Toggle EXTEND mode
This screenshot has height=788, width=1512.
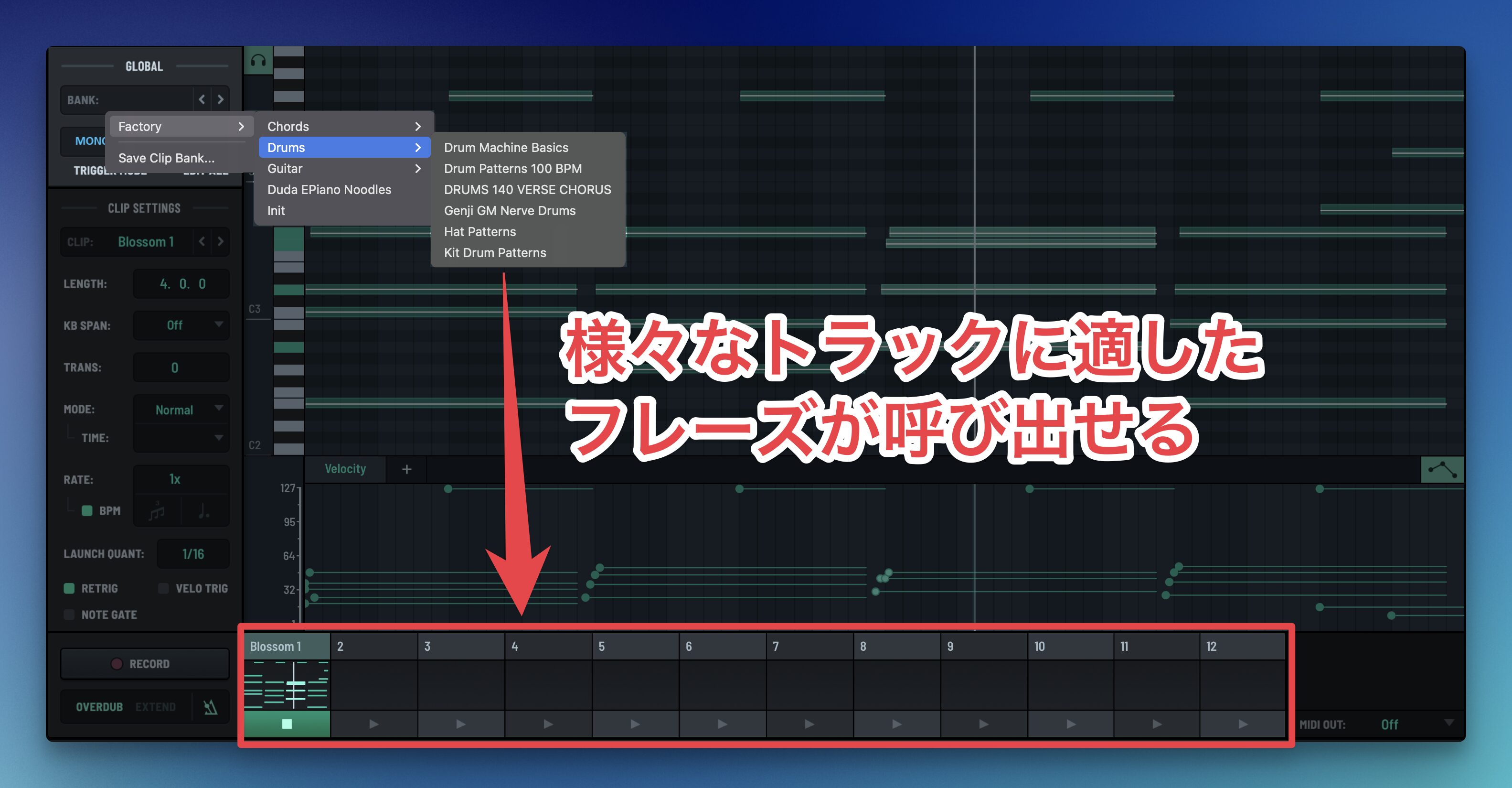tap(156, 707)
